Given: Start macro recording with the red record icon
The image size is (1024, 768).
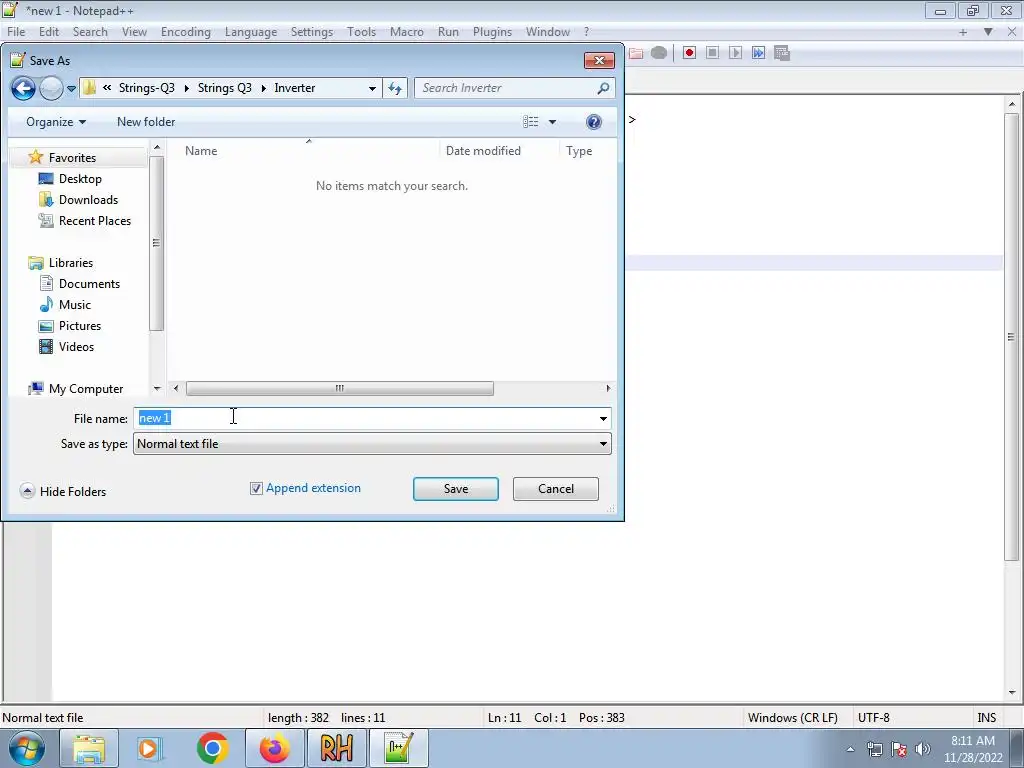Looking at the screenshot, I should (689, 53).
